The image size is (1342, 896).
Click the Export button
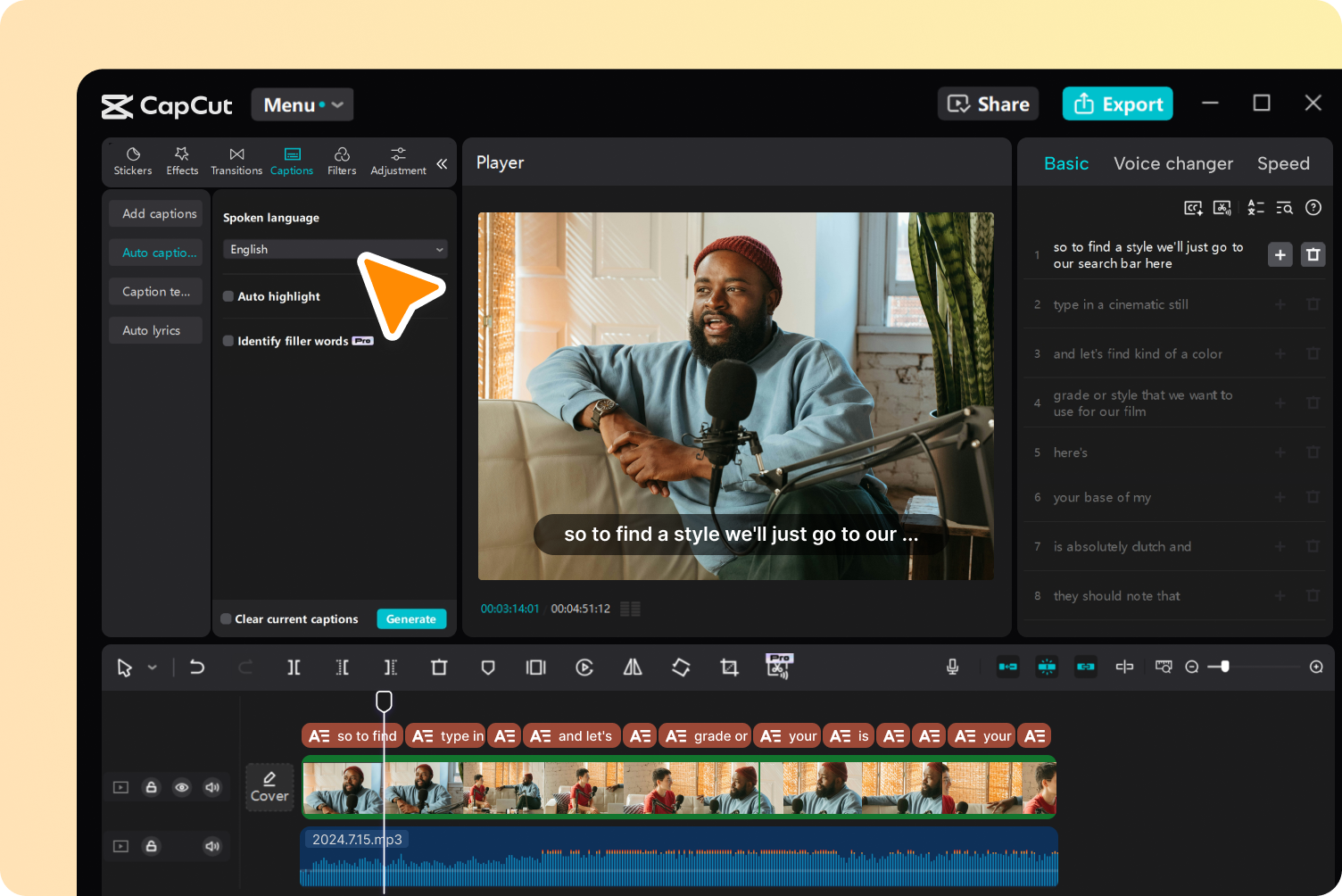coord(1118,104)
